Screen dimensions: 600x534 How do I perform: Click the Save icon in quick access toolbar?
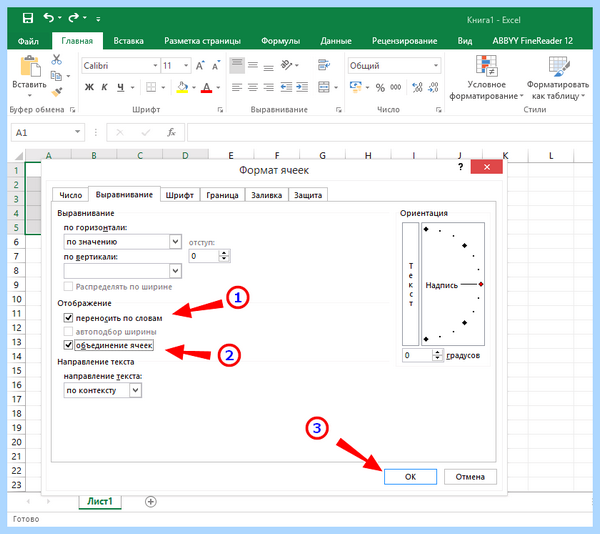[x=28, y=18]
